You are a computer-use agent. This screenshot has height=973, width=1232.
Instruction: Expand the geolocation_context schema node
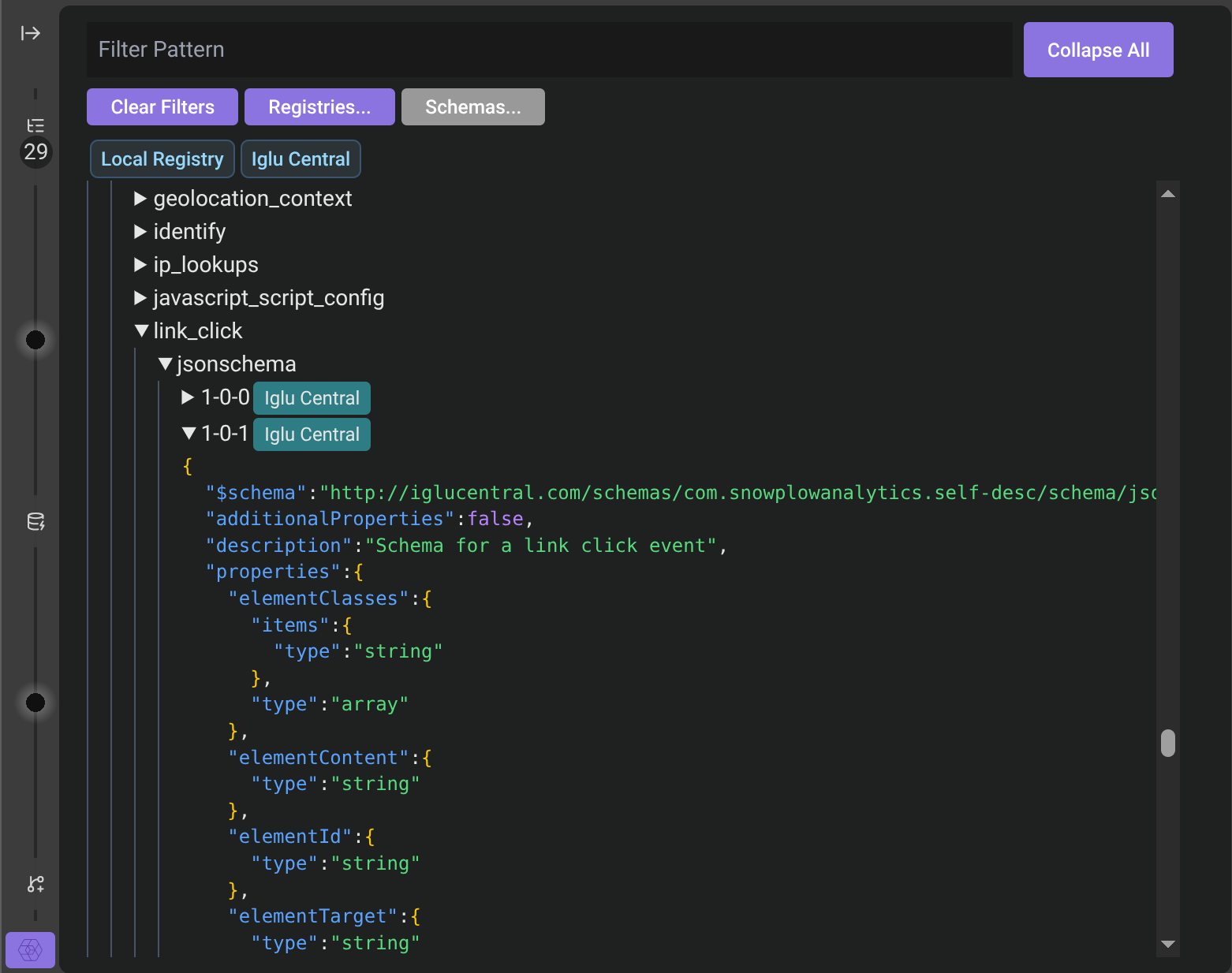tap(140, 199)
